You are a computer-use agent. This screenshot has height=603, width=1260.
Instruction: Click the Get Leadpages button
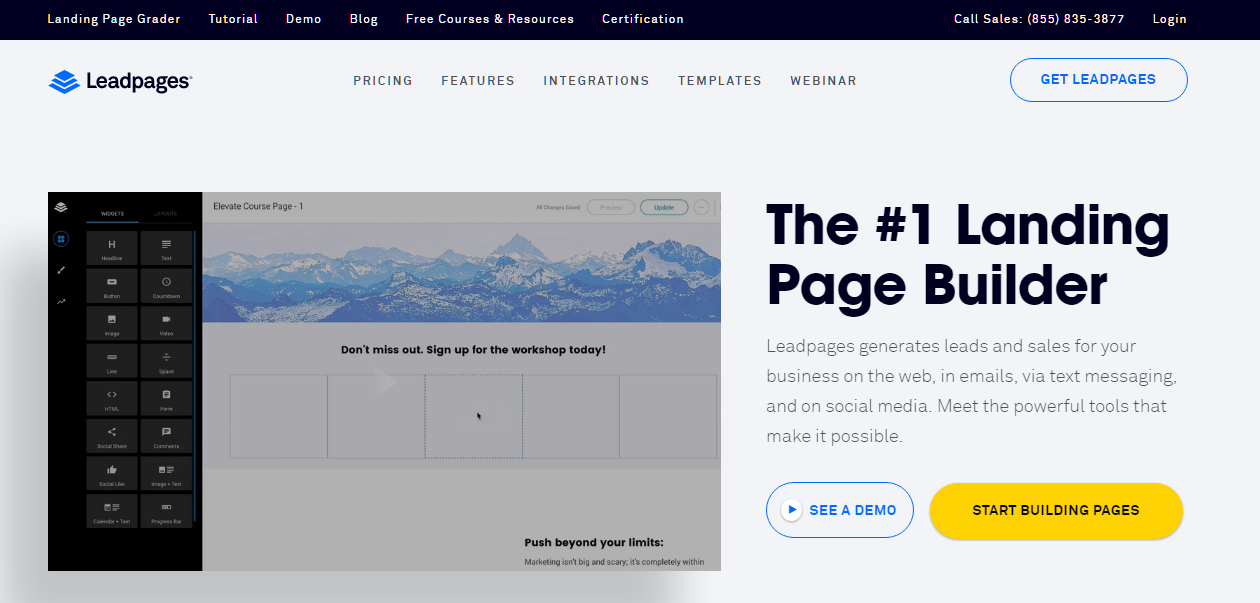1098,80
